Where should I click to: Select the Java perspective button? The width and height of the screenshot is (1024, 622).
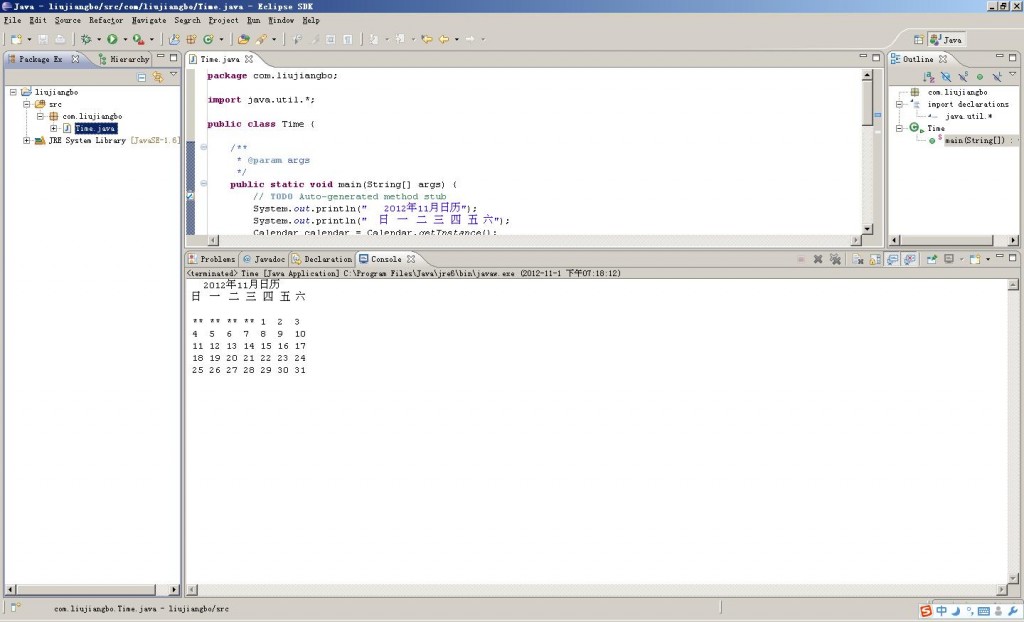click(946, 40)
